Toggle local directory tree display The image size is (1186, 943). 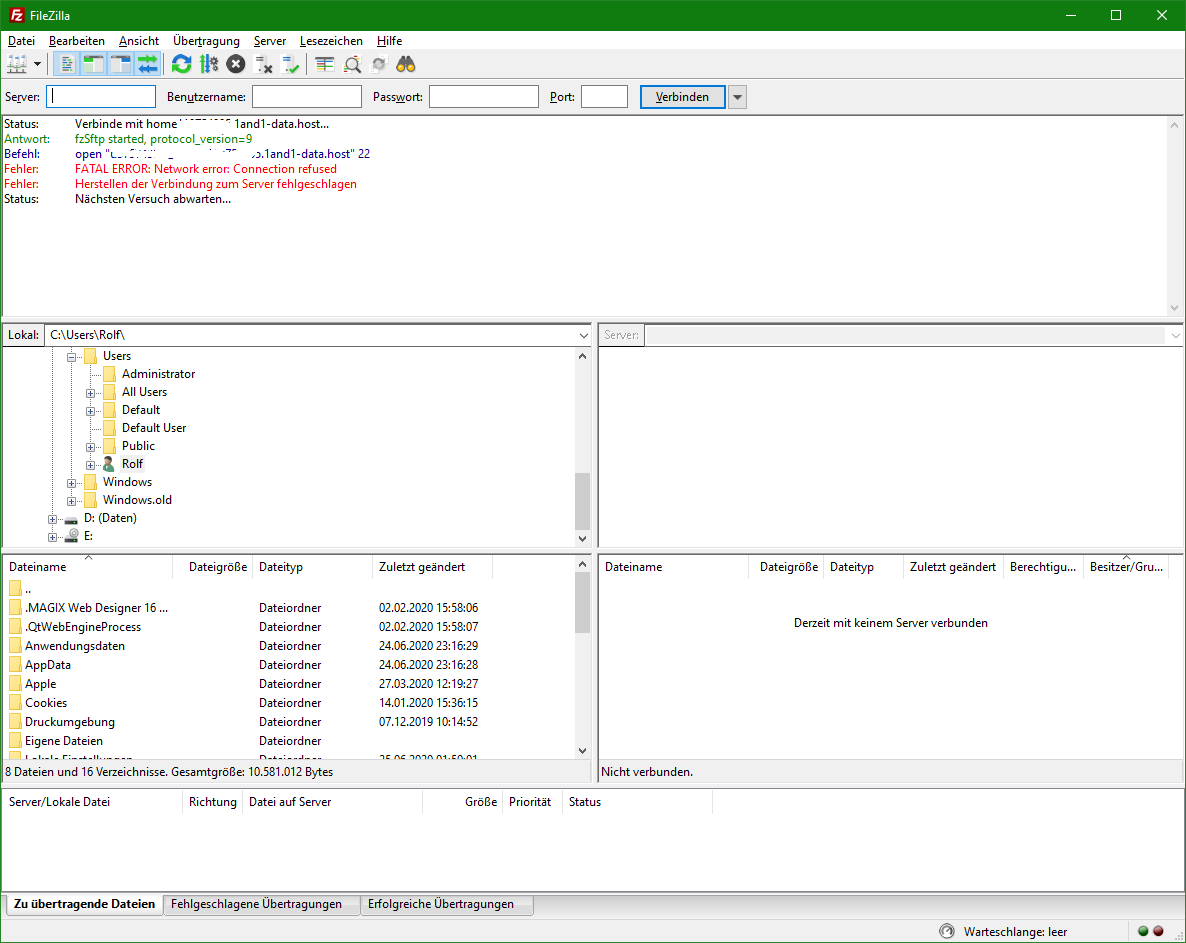coord(93,64)
